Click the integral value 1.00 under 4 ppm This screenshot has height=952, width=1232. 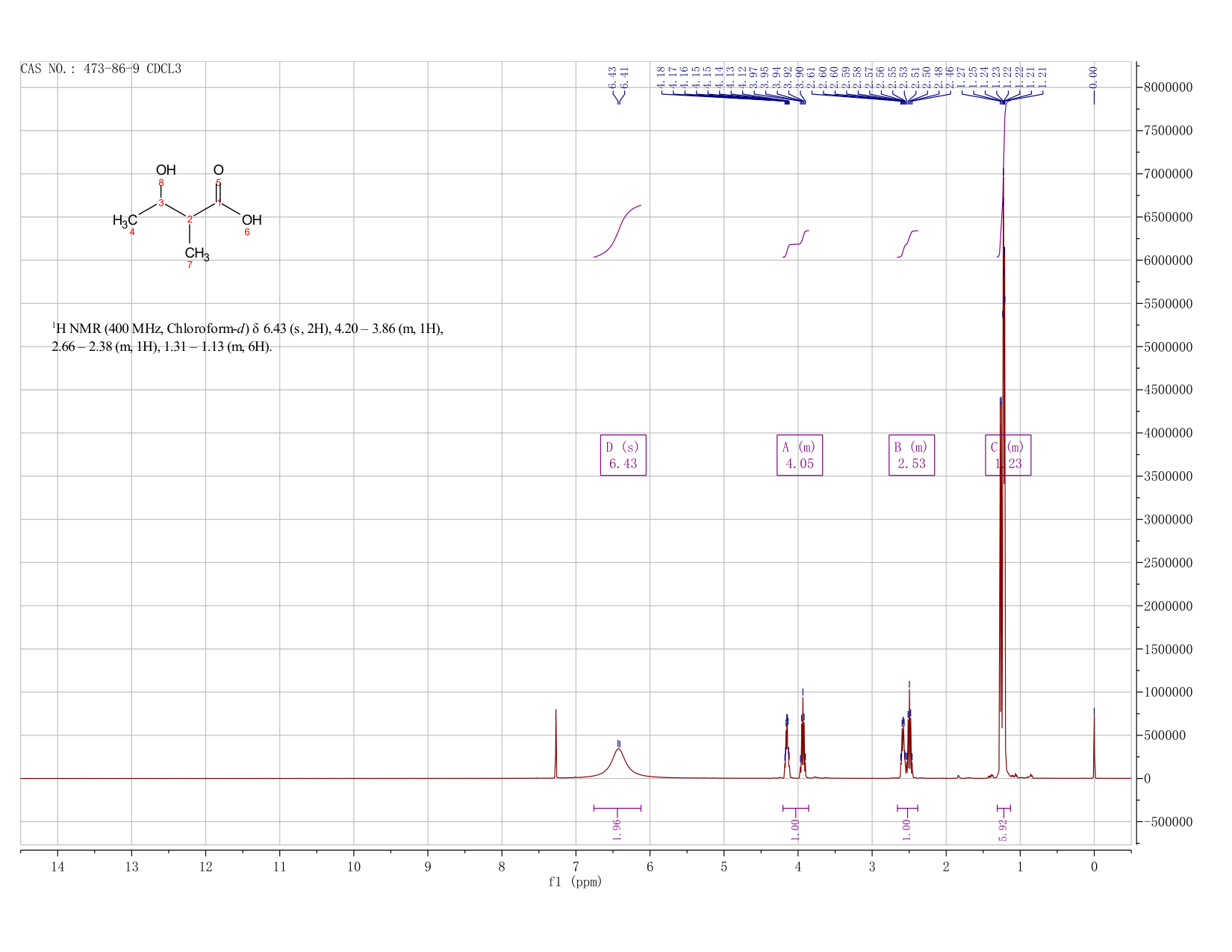(x=795, y=830)
